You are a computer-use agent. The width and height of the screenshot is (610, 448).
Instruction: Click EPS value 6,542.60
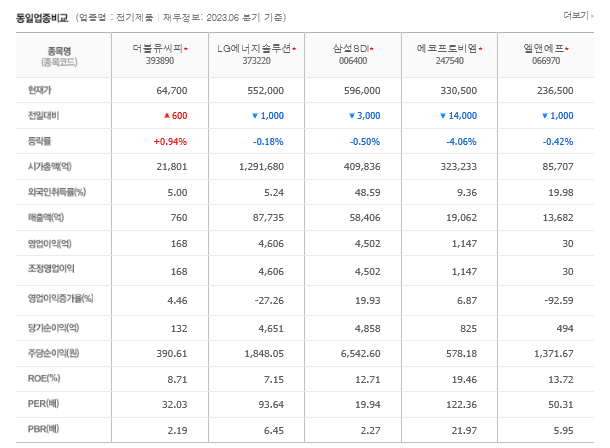(x=361, y=354)
